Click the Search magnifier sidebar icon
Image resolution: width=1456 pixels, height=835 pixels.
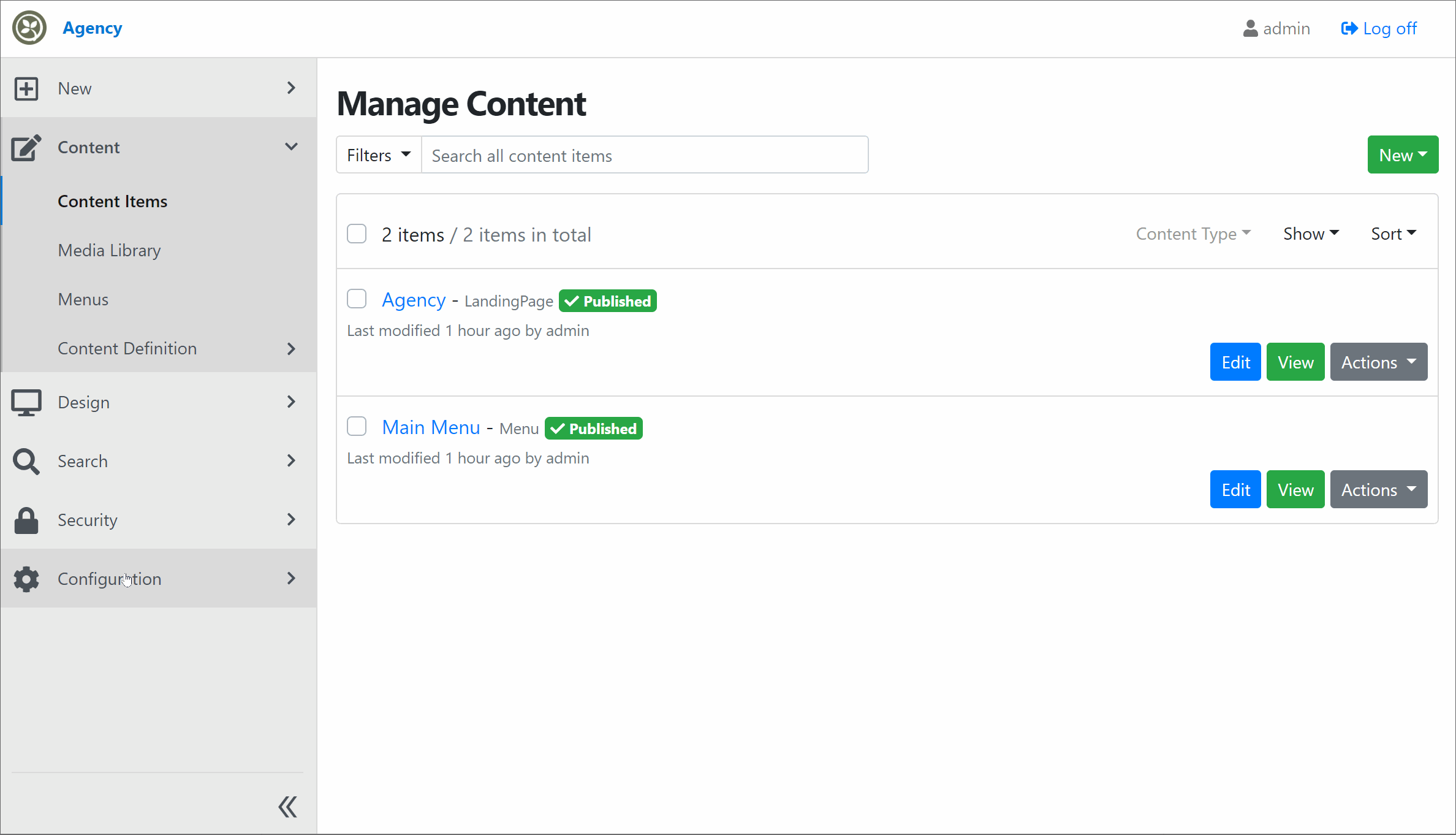tap(26, 461)
